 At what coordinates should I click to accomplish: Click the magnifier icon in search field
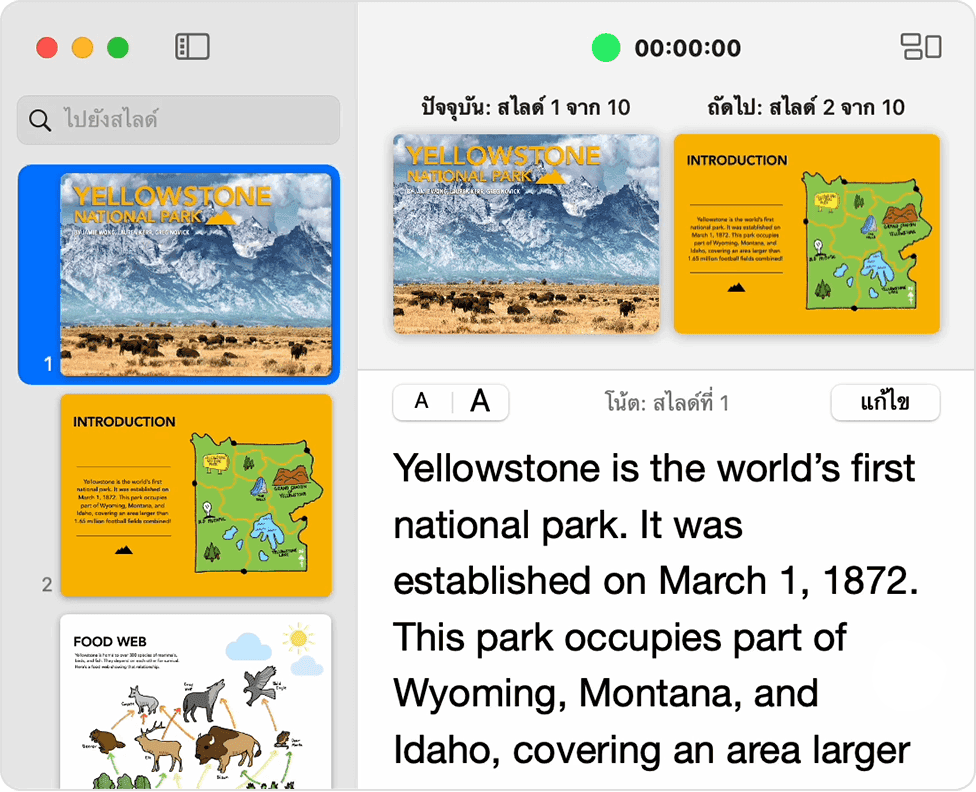[x=41, y=120]
